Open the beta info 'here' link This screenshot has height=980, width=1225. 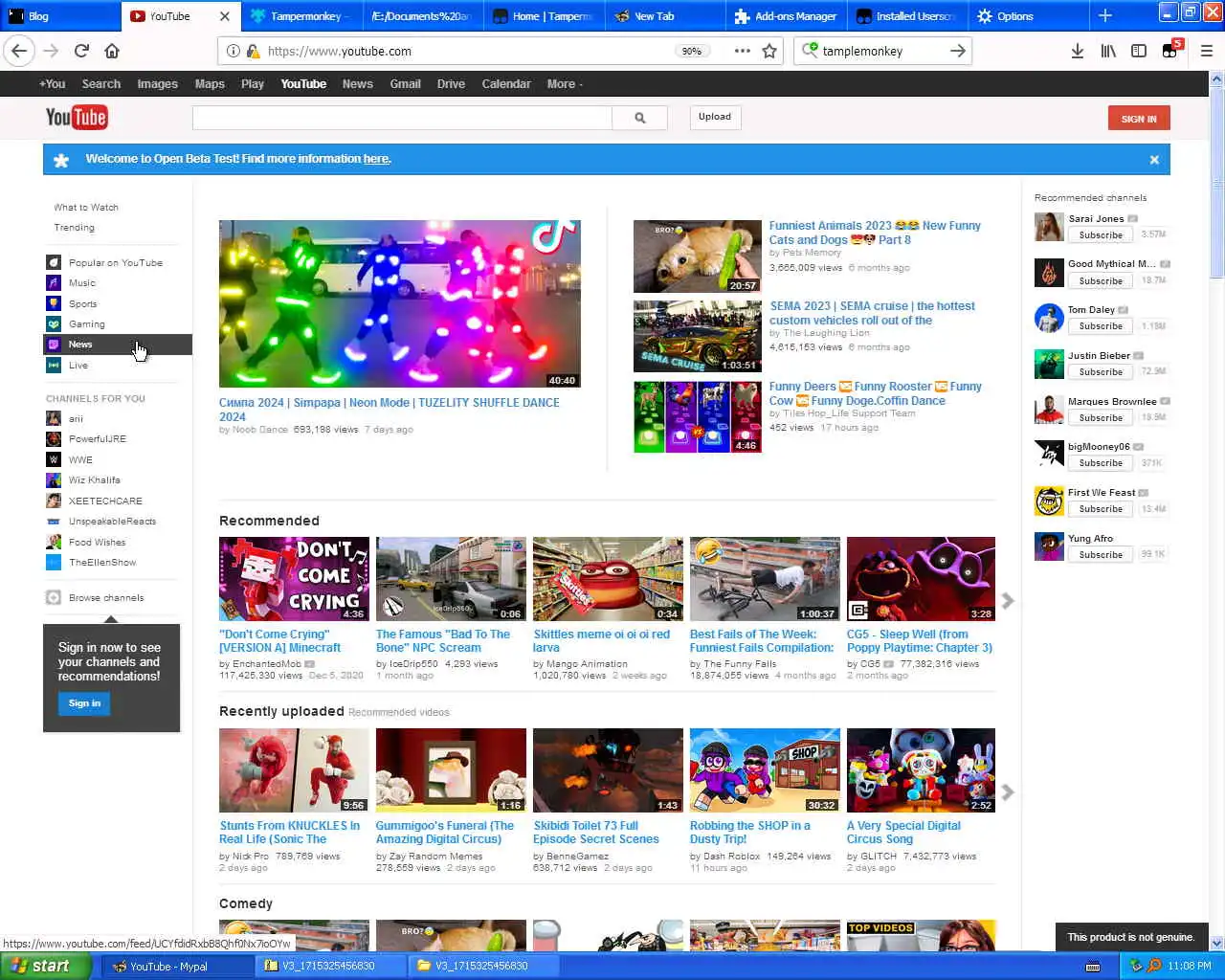376,159
